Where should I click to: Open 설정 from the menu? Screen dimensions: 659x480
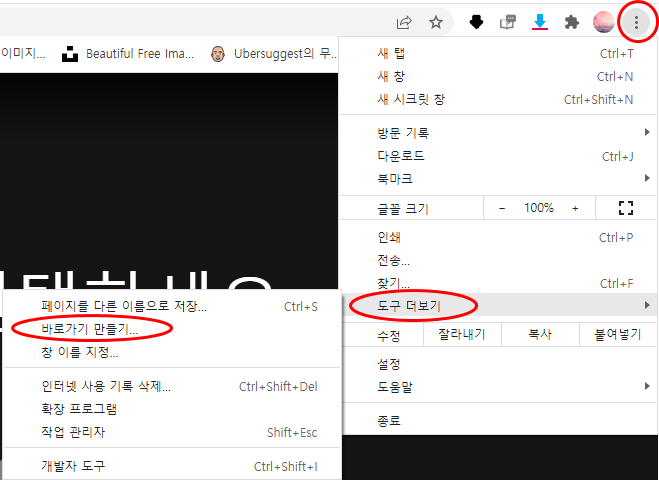click(499, 364)
